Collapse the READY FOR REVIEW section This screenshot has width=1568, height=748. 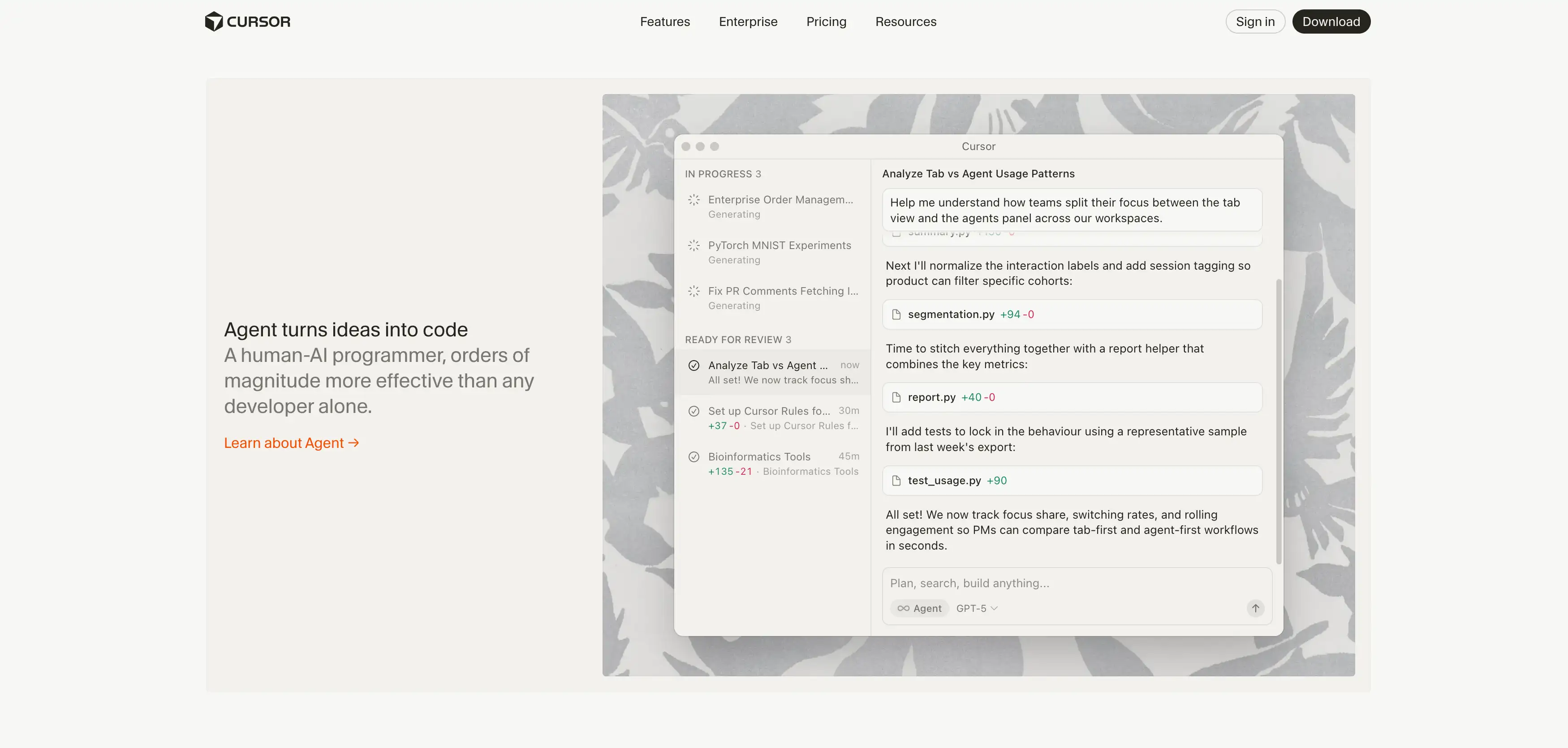point(738,340)
